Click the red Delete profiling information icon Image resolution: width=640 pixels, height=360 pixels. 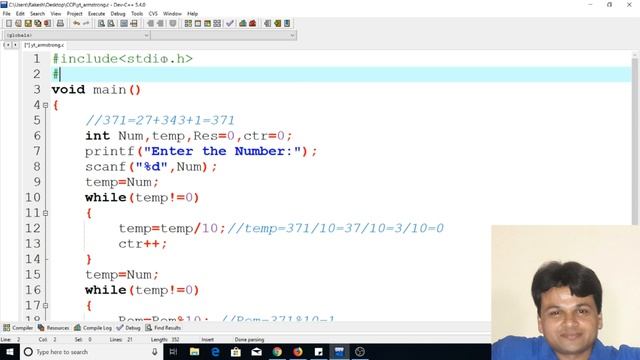(253, 24)
